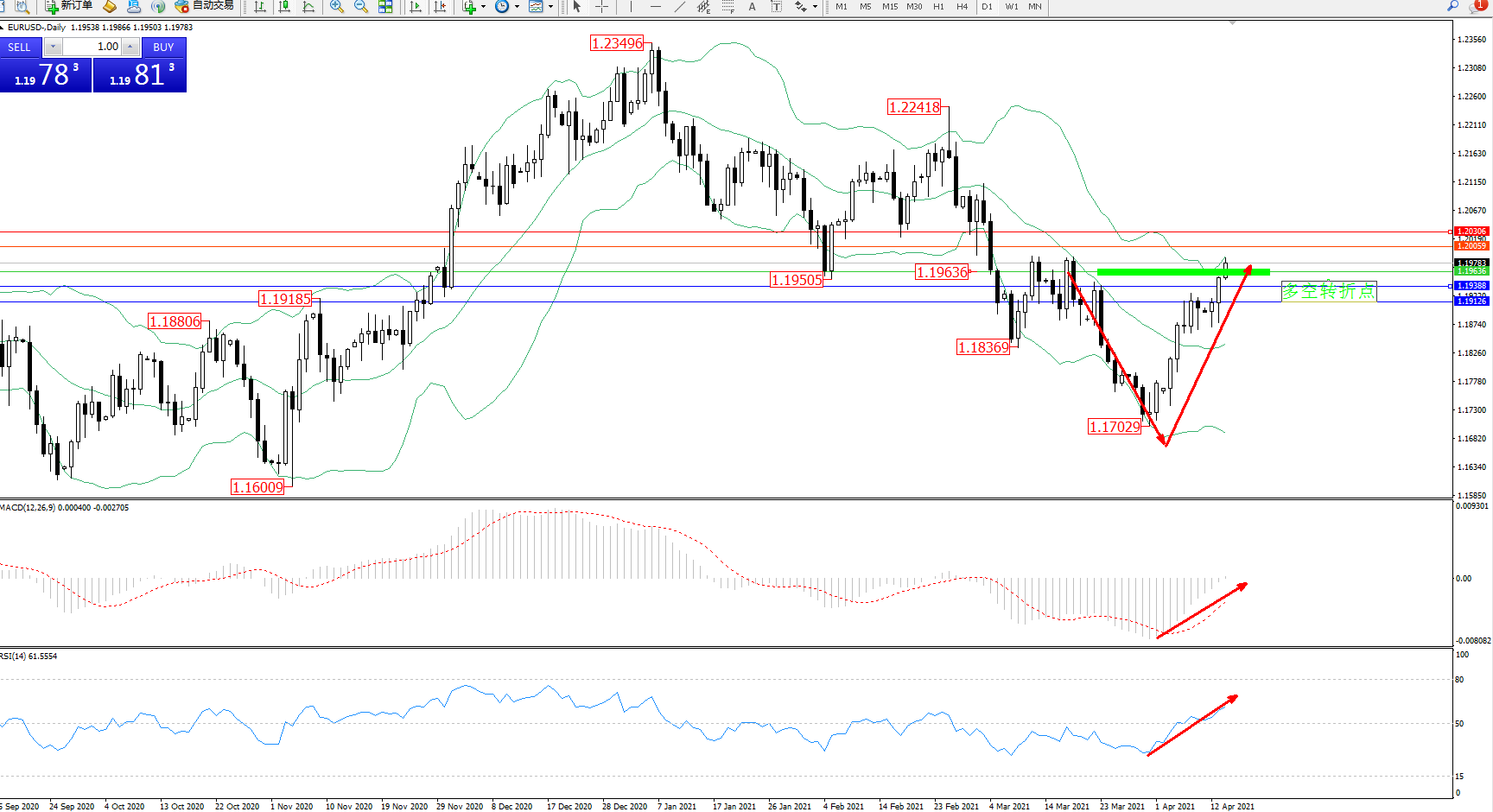Select the Crosshair cursor tool

[602, 7]
